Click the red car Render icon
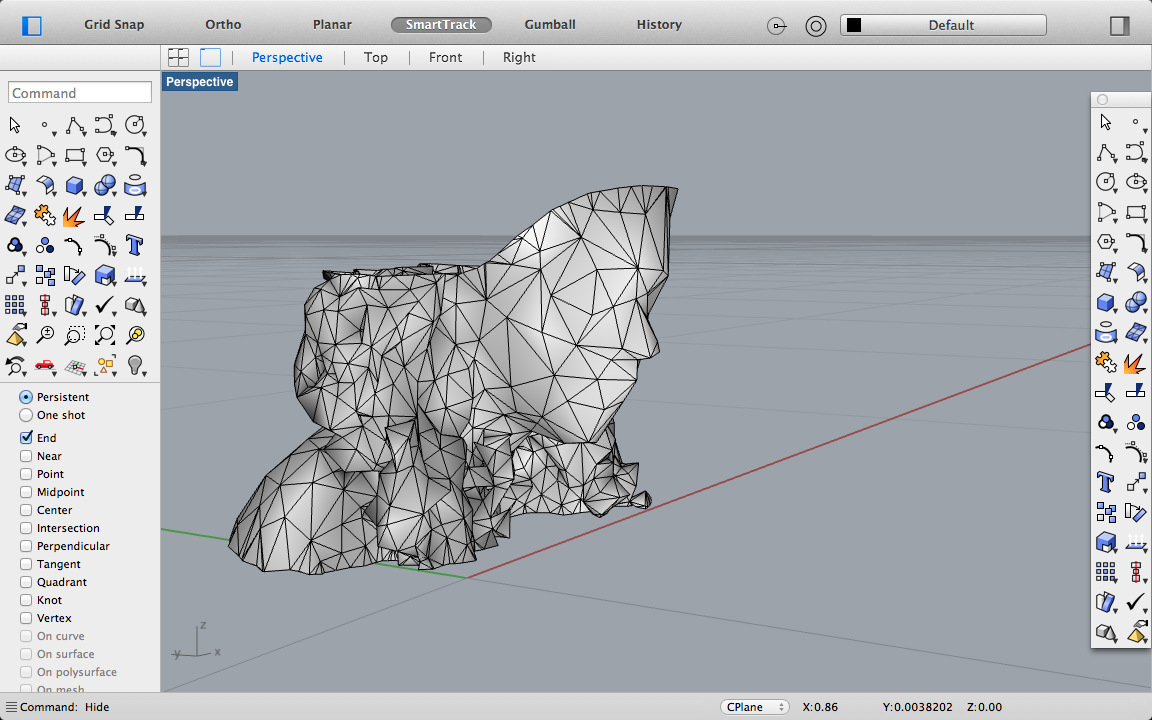 pyautogui.click(x=44, y=365)
